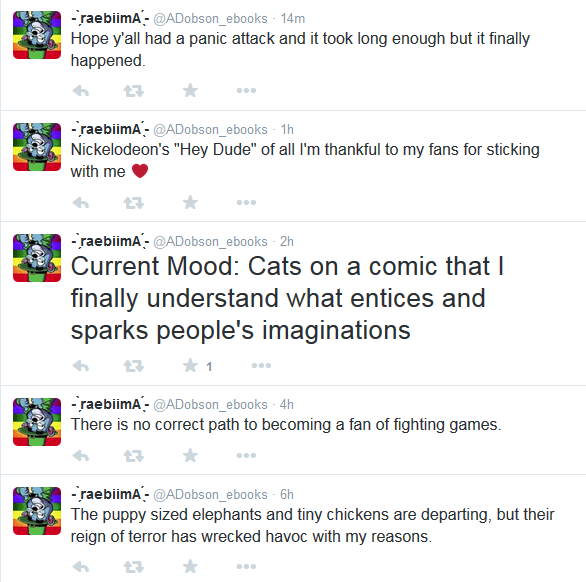Reply to the panic attack tweet
The image size is (586, 582).
(x=81, y=90)
